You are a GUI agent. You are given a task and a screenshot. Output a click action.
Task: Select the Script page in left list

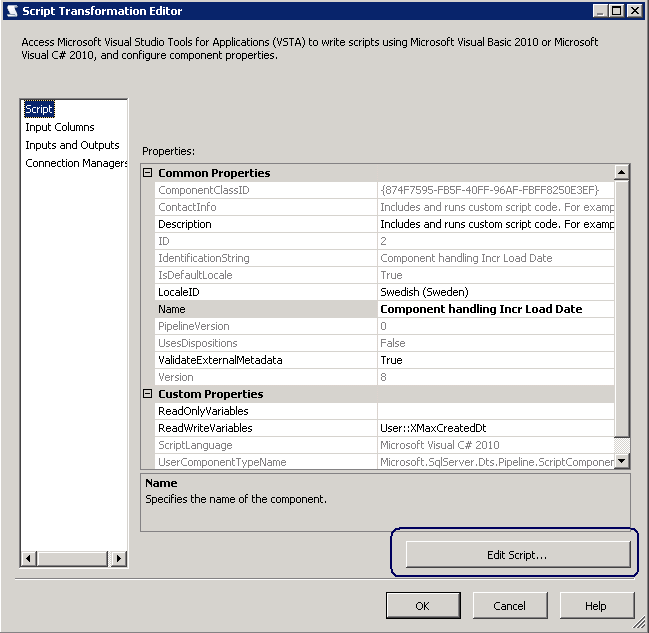pyautogui.click(x=39, y=109)
